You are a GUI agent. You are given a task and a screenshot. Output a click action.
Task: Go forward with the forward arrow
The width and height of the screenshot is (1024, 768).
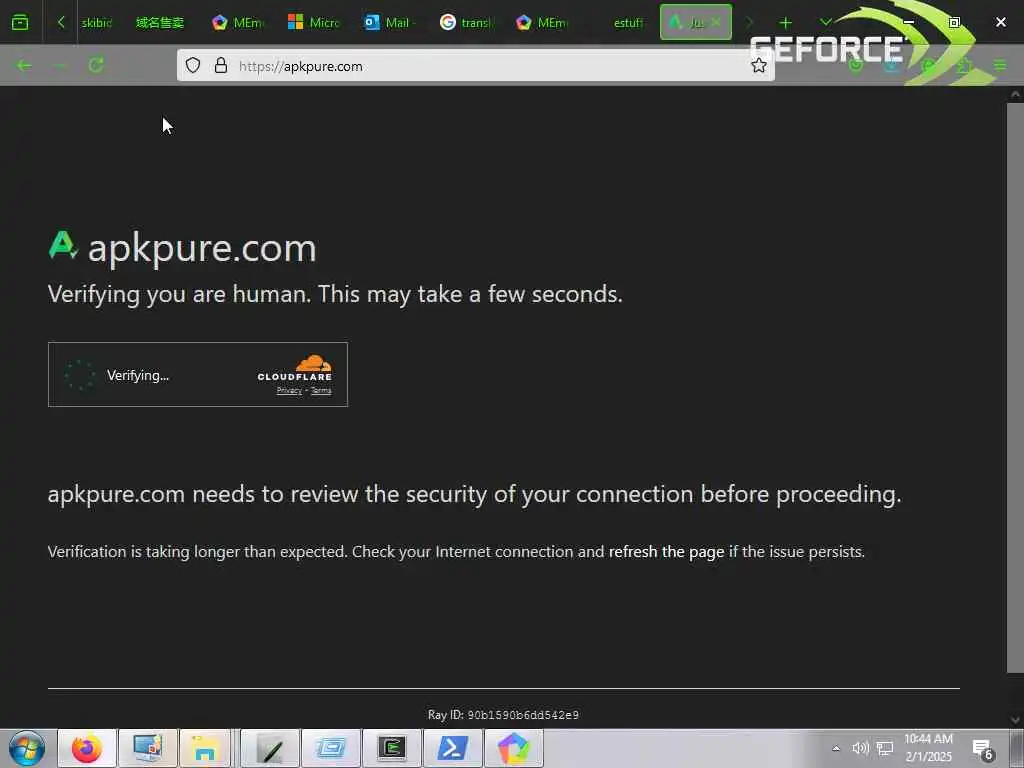tap(60, 65)
